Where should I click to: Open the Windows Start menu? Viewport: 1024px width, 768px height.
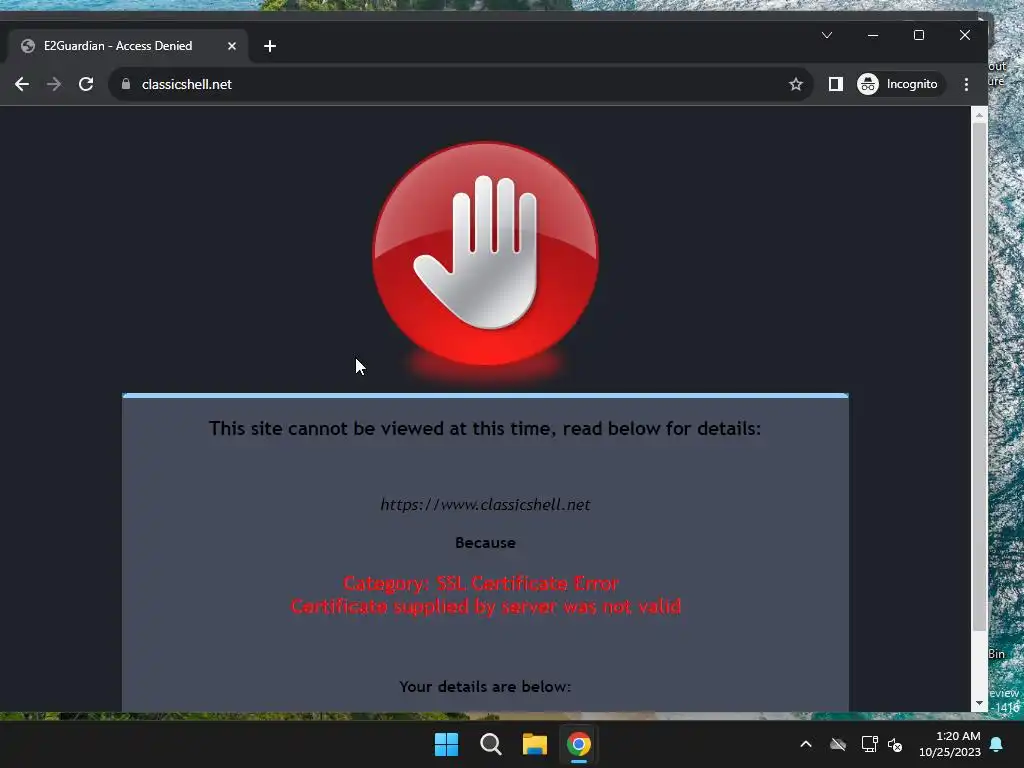coord(447,744)
